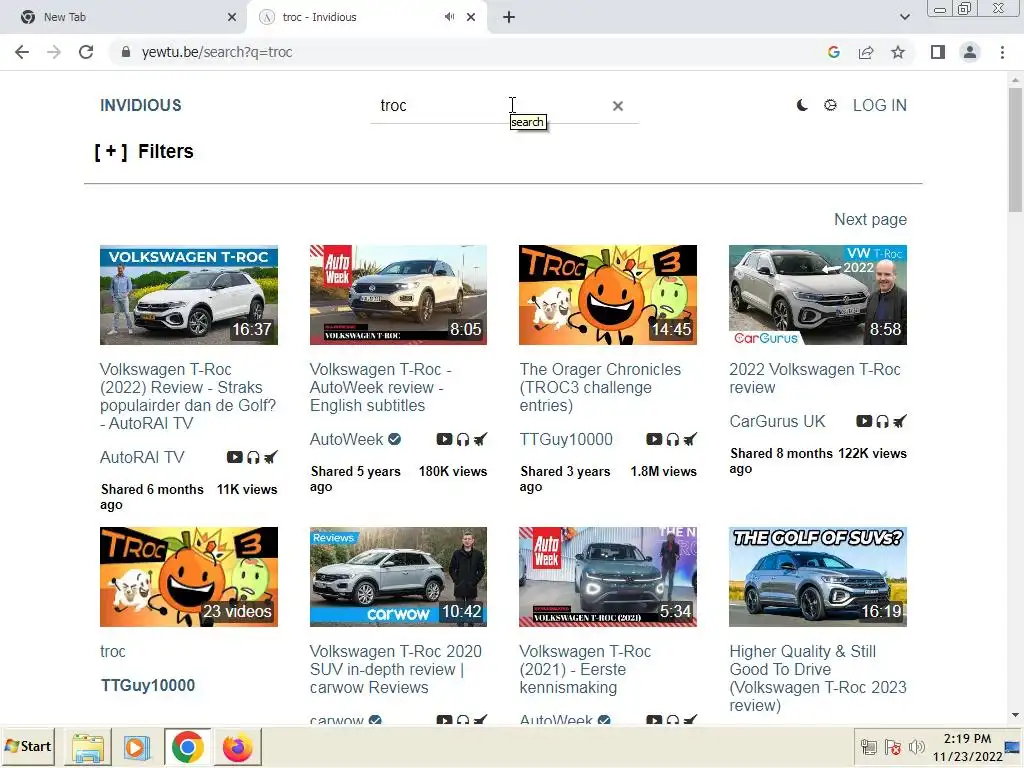
Task: Open tab search dropdown chevron
Action: (x=904, y=17)
